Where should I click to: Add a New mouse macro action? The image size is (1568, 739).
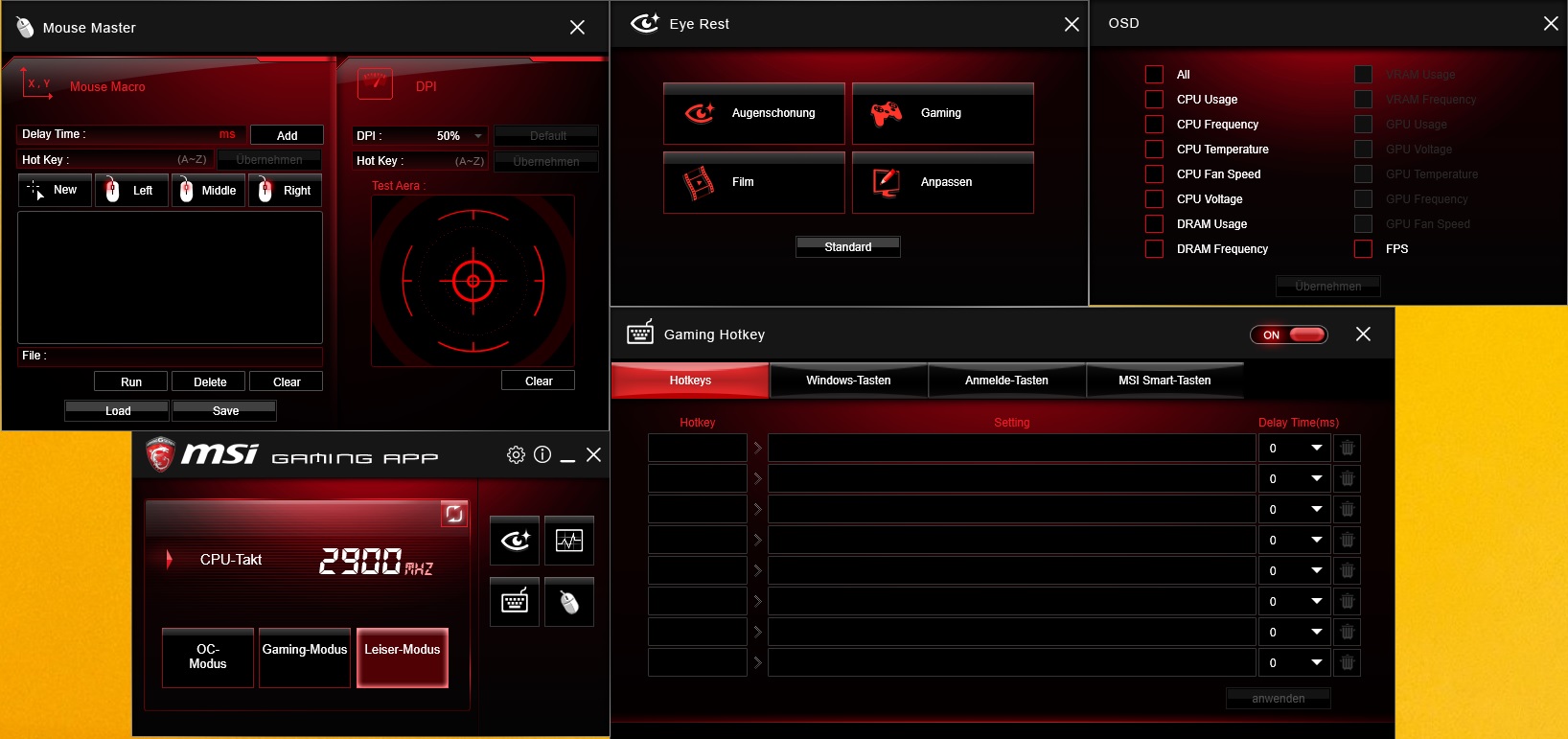[x=55, y=190]
